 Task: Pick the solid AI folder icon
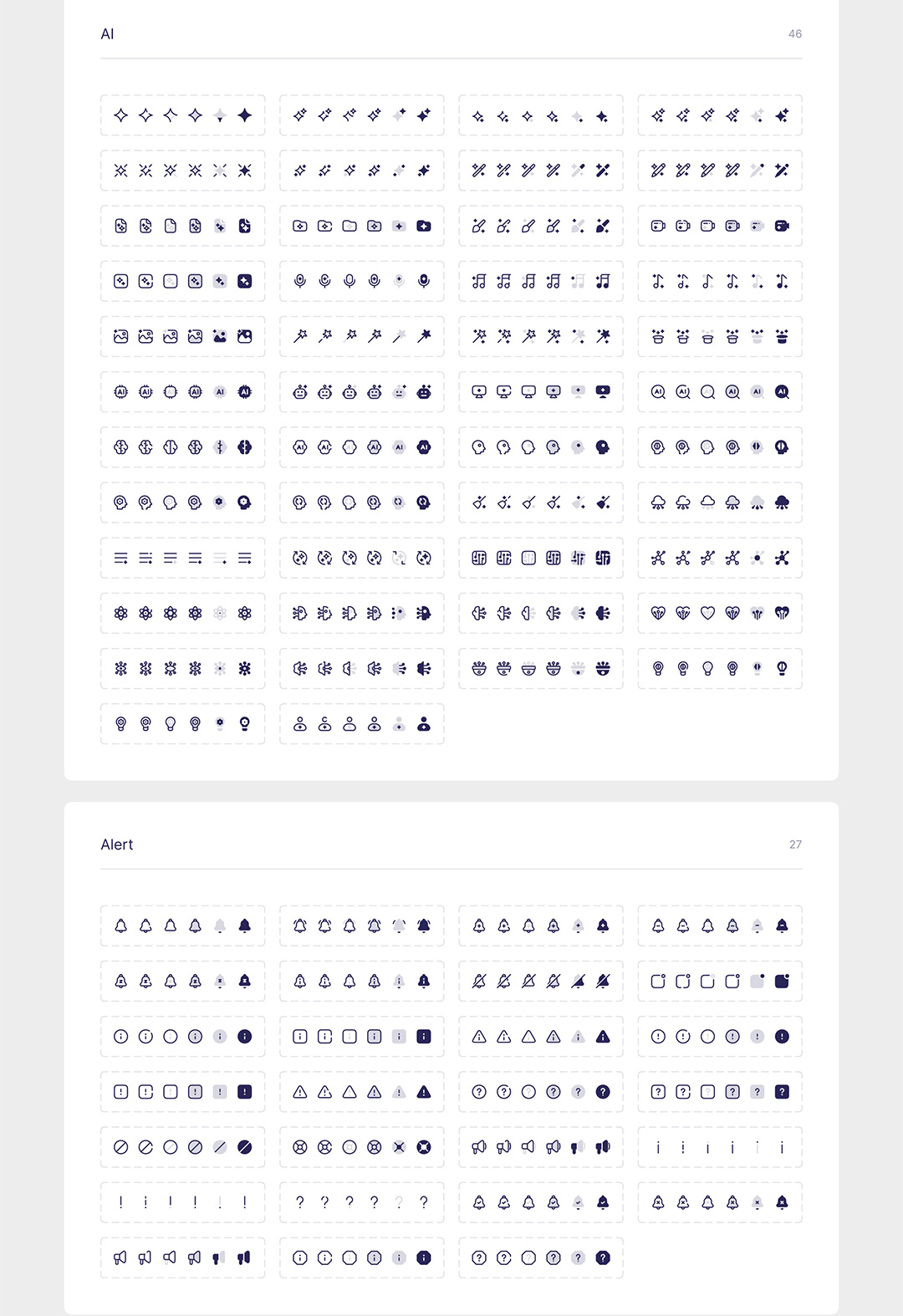[x=424, y=226]
